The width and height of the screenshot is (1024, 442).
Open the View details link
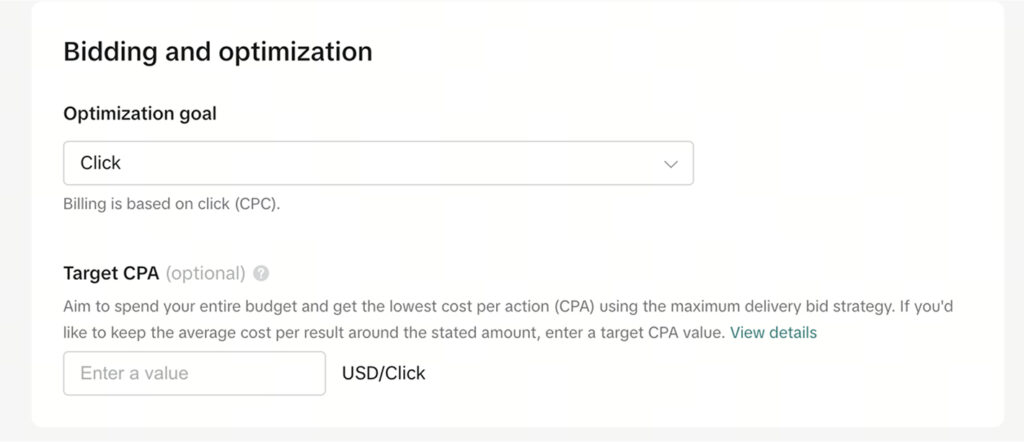[x=773, y=332]
